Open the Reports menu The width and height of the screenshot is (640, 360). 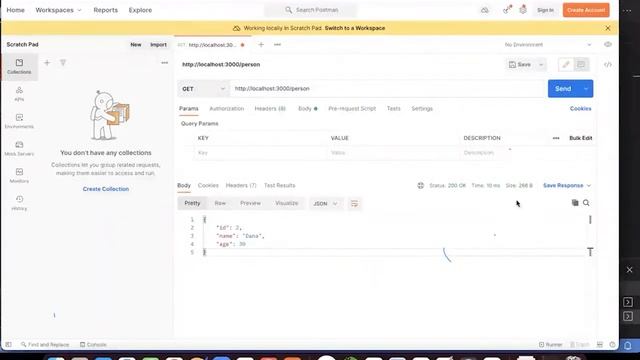(x=105, y=10)
